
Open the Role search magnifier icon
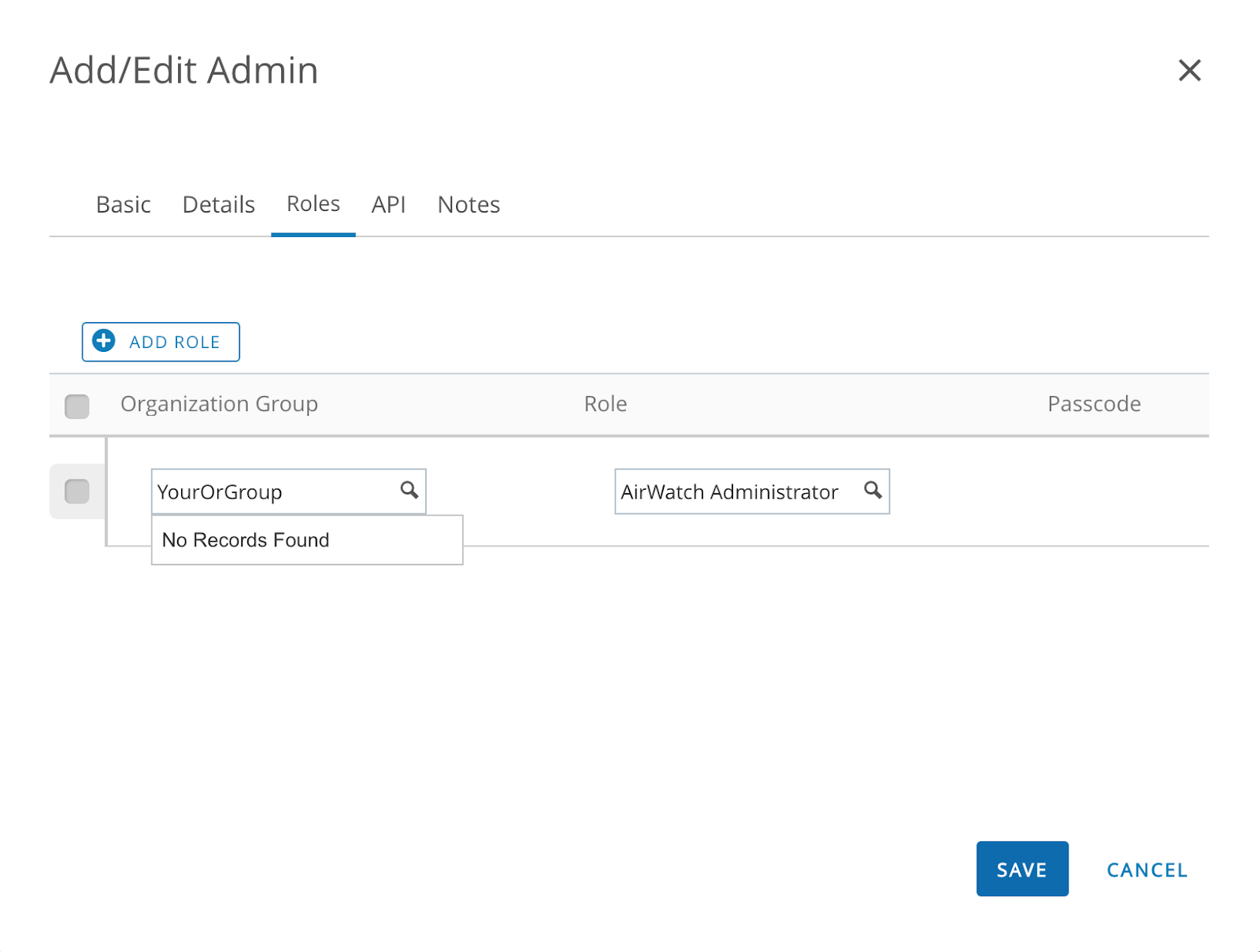coord(873,491)
